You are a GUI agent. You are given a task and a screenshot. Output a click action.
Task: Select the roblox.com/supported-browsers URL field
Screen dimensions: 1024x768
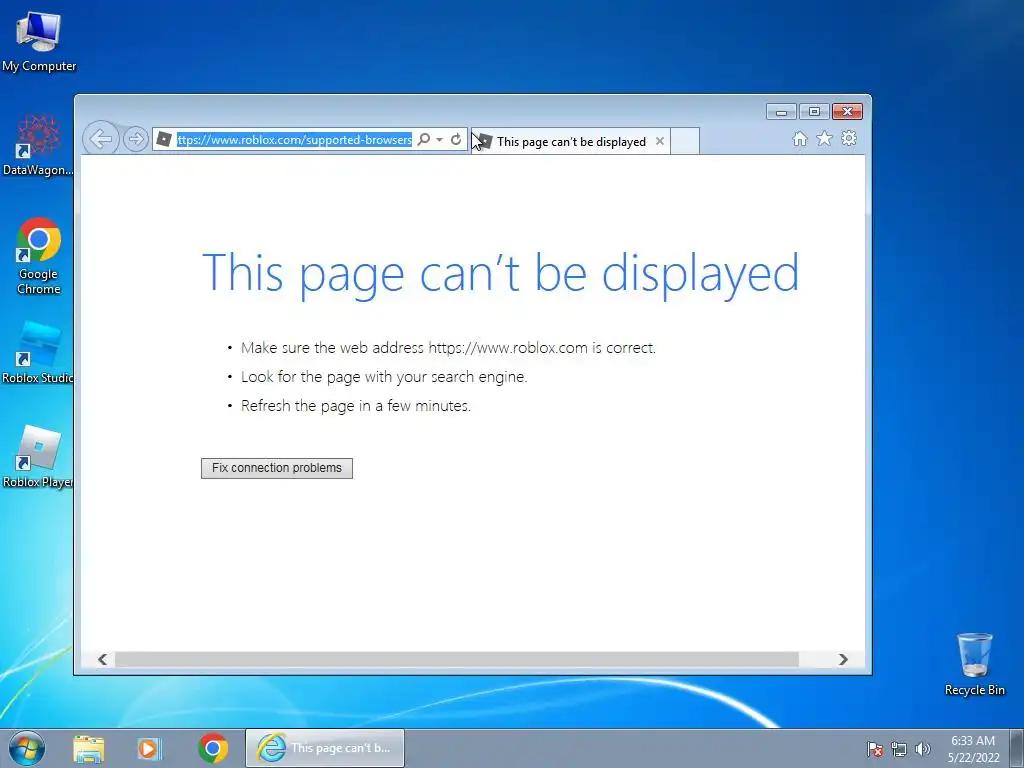(x=294, y=140)
